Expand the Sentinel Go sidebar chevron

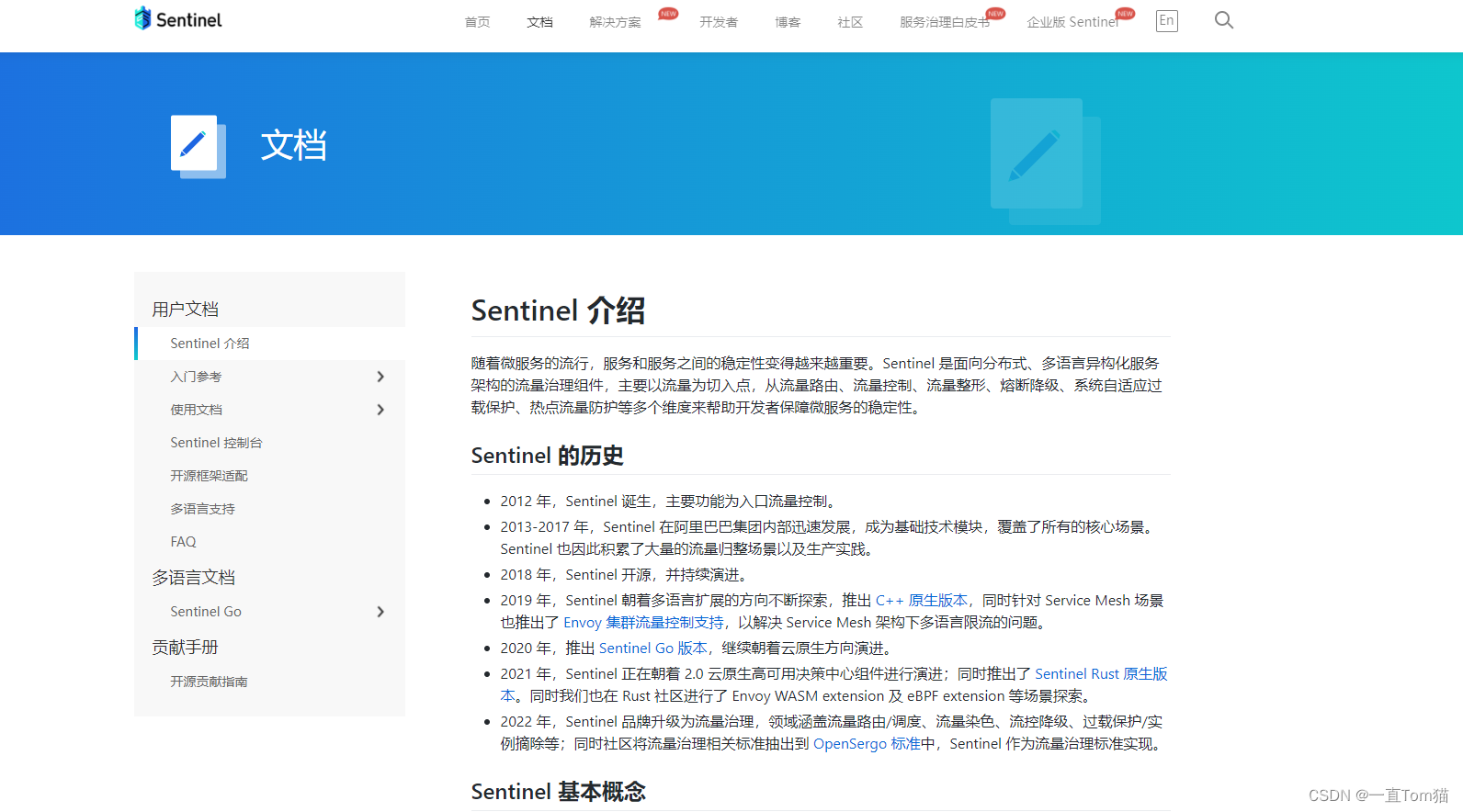click(x=380, y=612)
